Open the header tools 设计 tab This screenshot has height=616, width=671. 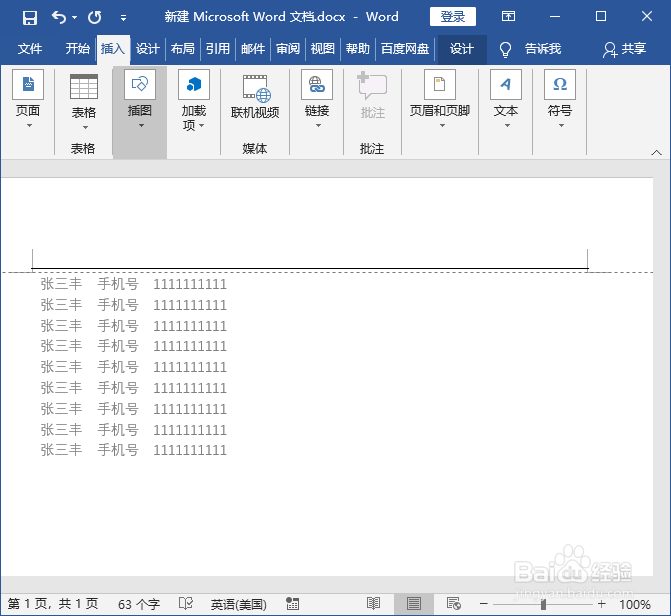click(462, 49)
